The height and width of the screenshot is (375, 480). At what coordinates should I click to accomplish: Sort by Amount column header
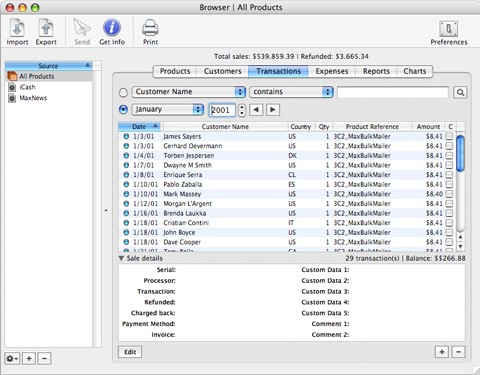[428, 127]
